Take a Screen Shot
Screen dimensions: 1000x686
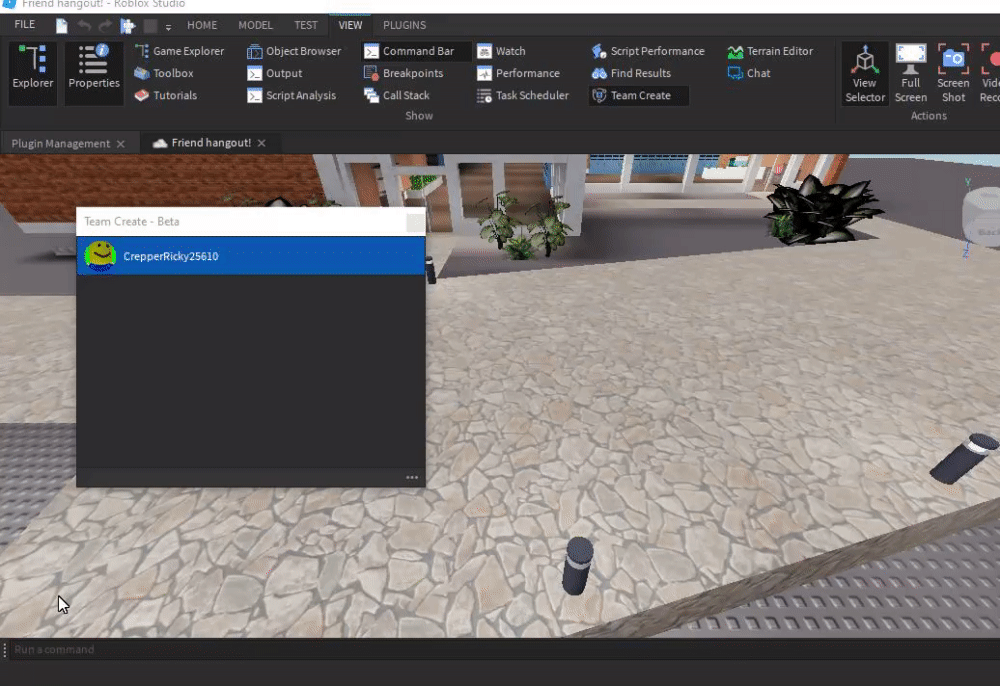click(953, 73)
